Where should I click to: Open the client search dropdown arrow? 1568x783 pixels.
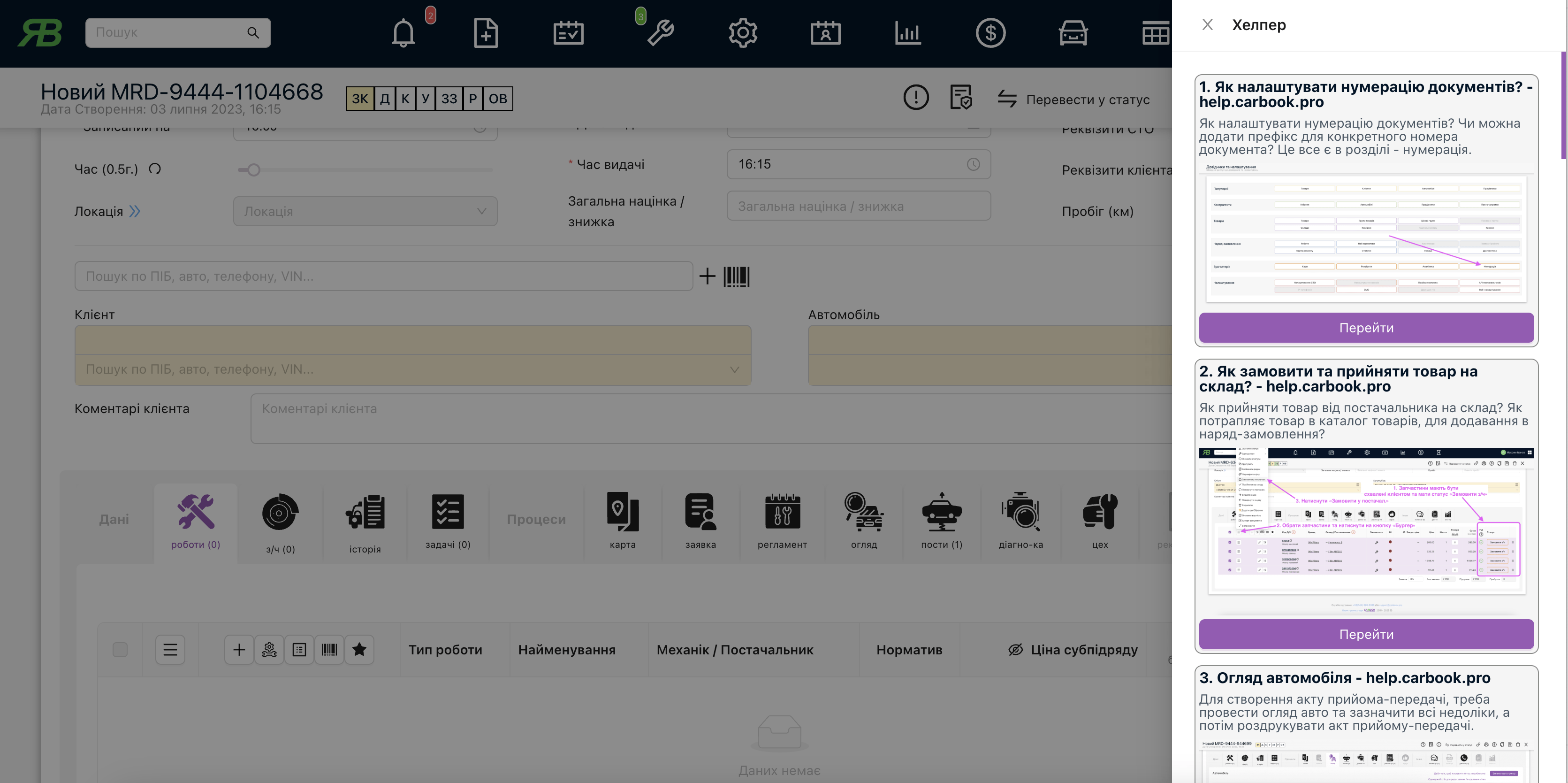pos(734,369)
